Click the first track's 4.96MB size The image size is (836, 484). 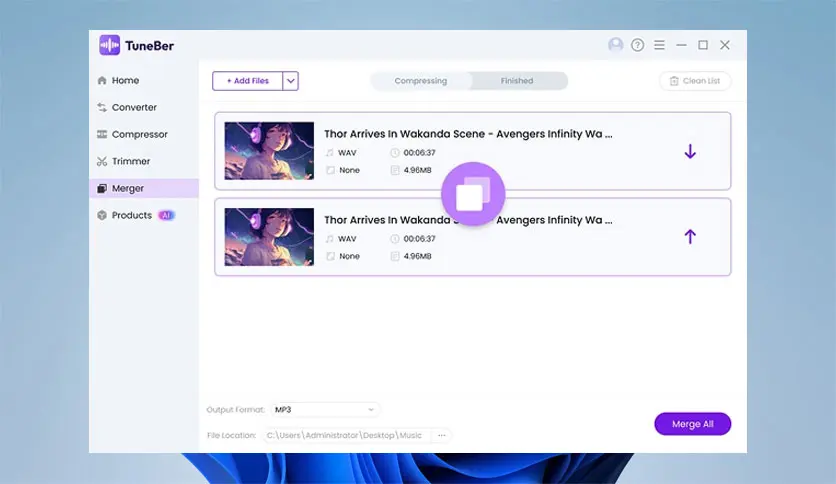[x=417, y=170]
